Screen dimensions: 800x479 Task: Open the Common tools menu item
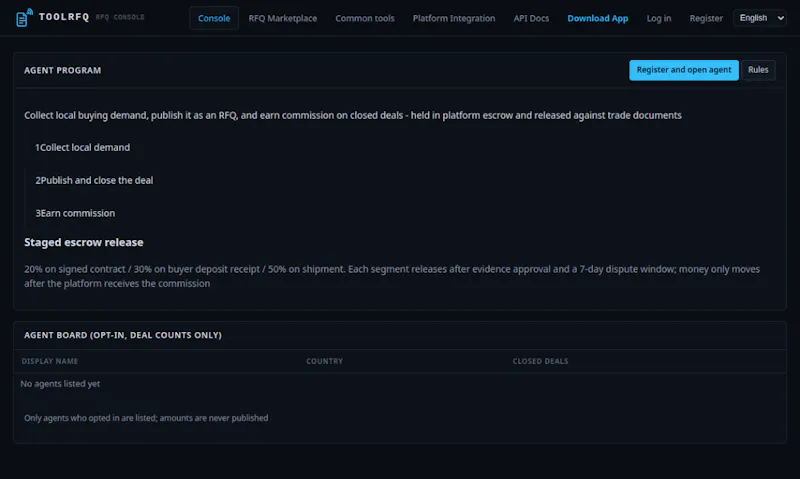pyautogui.click(x=365, y=18)
